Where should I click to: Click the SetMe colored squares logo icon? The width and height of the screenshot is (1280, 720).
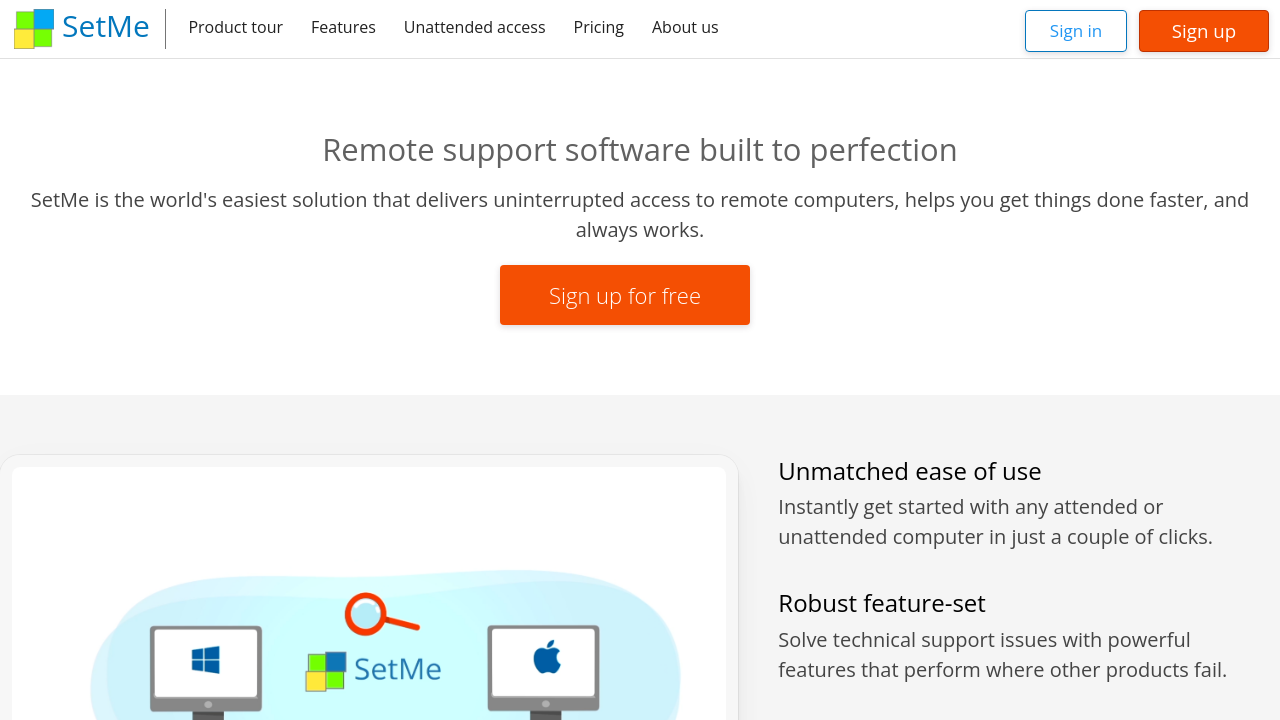tap(34, 29)
